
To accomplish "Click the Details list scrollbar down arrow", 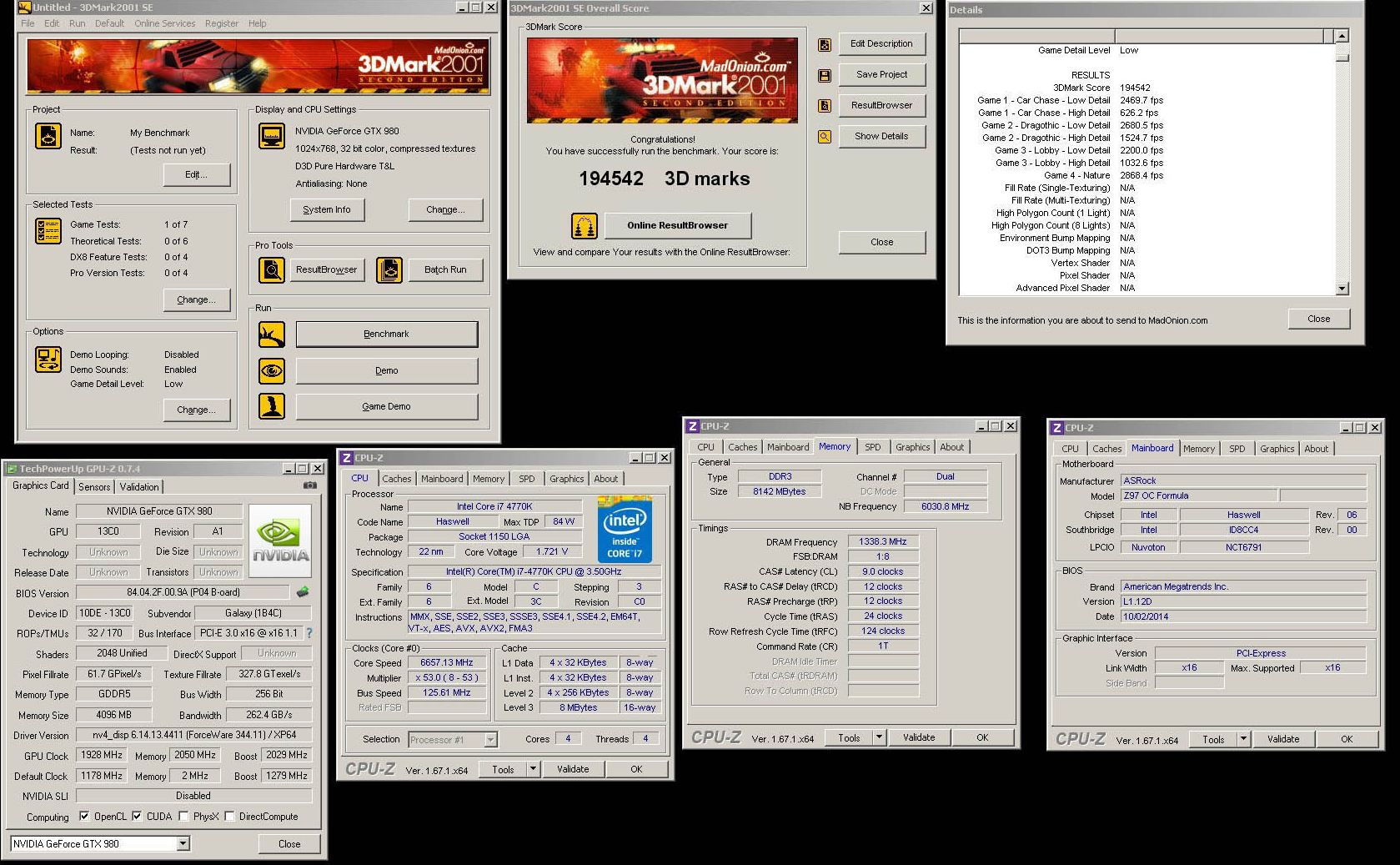I will click(x=1342, y=289).
